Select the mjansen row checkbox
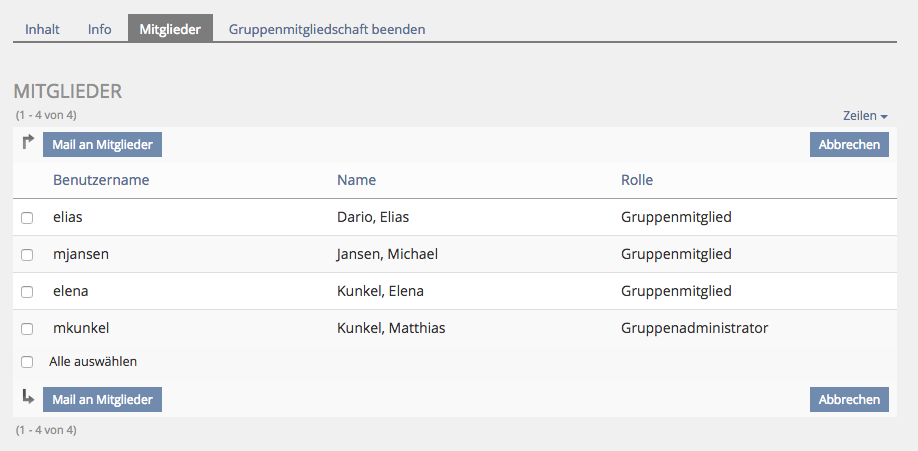 (27, 255)
